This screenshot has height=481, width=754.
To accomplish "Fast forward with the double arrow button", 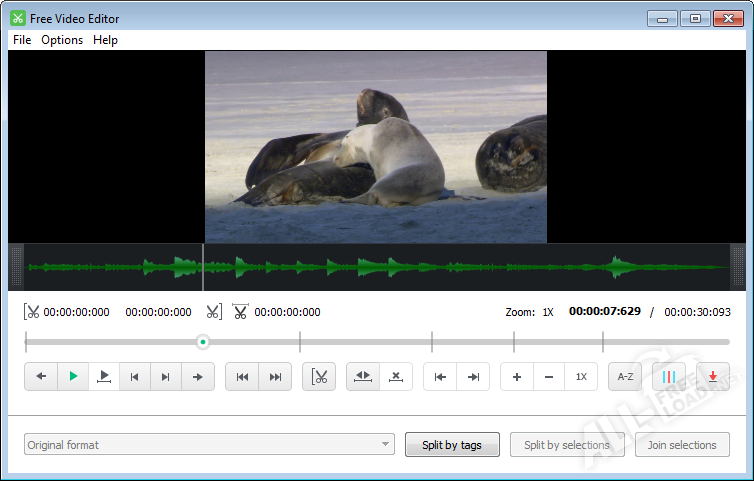I will [274, 377].
